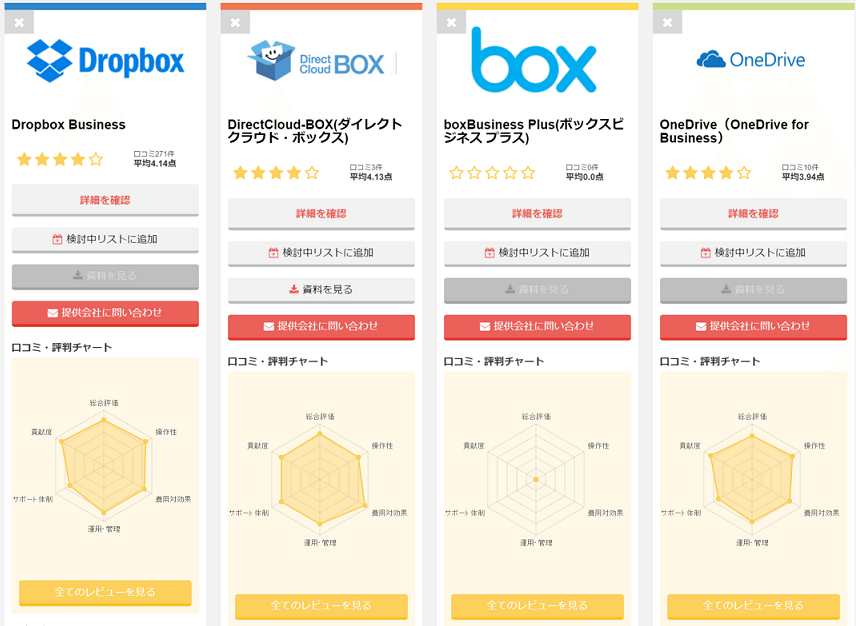
Task: Add Dropbox Business to 検討中リスト
Action: (x=105, y=240)
